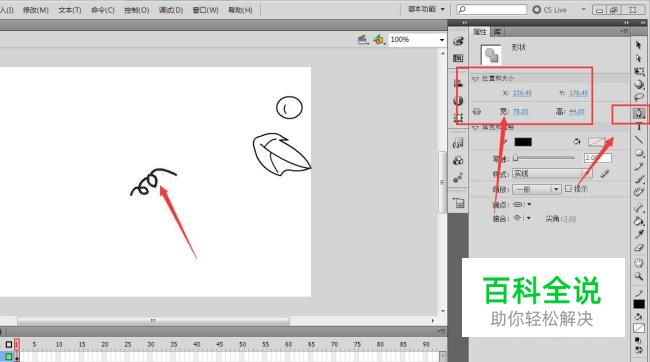Open the 修改(M) menu

[x=36, y=10]
